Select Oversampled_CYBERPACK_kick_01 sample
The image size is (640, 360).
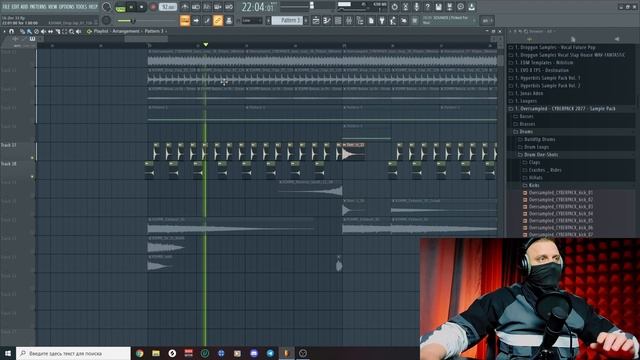[560, 193]
